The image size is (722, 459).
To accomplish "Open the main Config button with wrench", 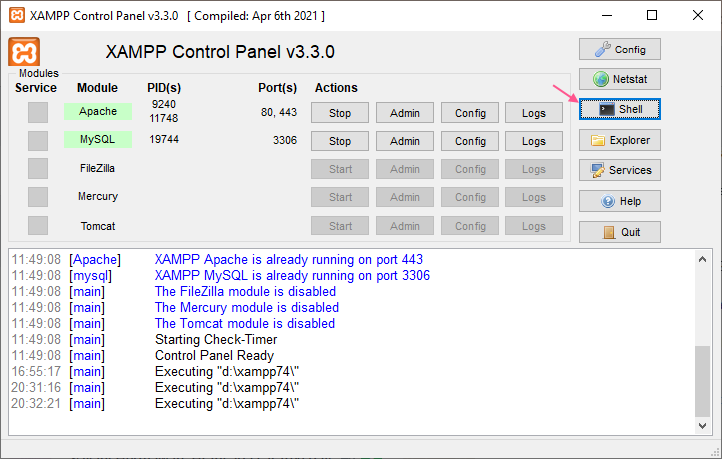I will pos(619,49).
